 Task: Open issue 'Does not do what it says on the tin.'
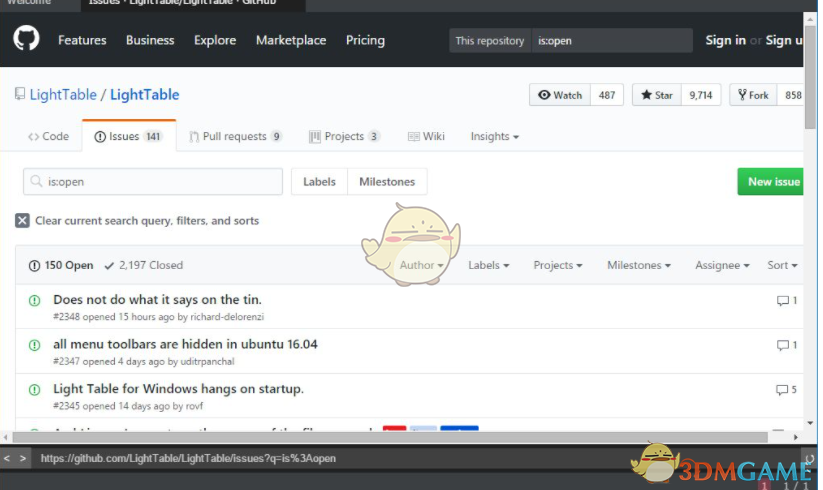[x=157, y=300]
